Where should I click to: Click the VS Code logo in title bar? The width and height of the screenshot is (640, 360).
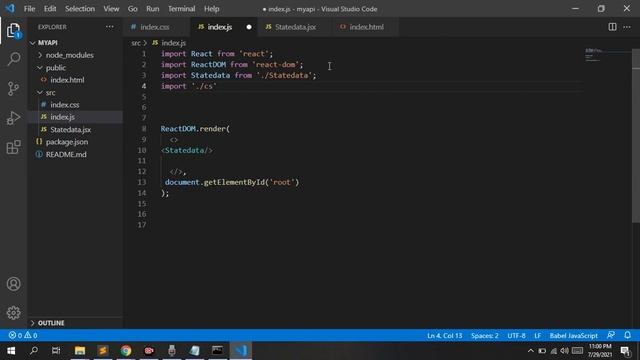[x=10, y=9]
